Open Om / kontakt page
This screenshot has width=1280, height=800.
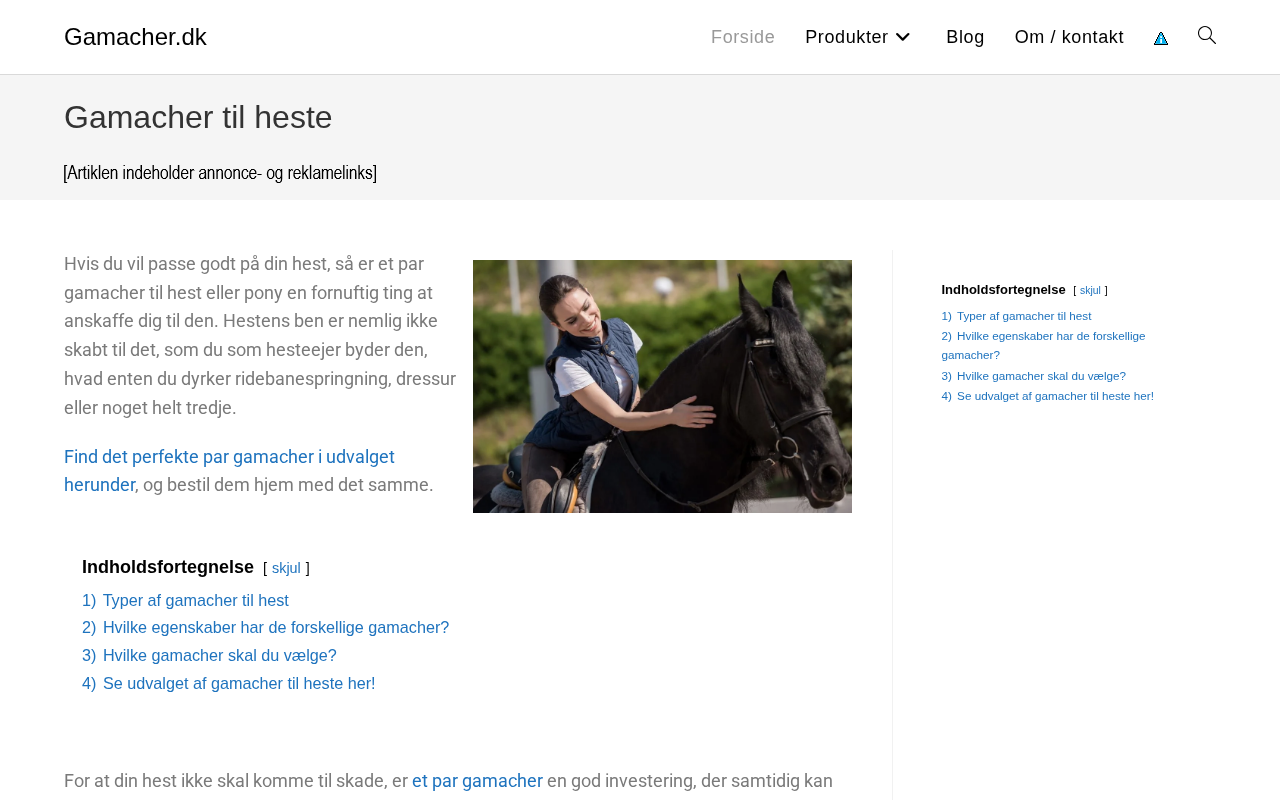point(1069,37)
